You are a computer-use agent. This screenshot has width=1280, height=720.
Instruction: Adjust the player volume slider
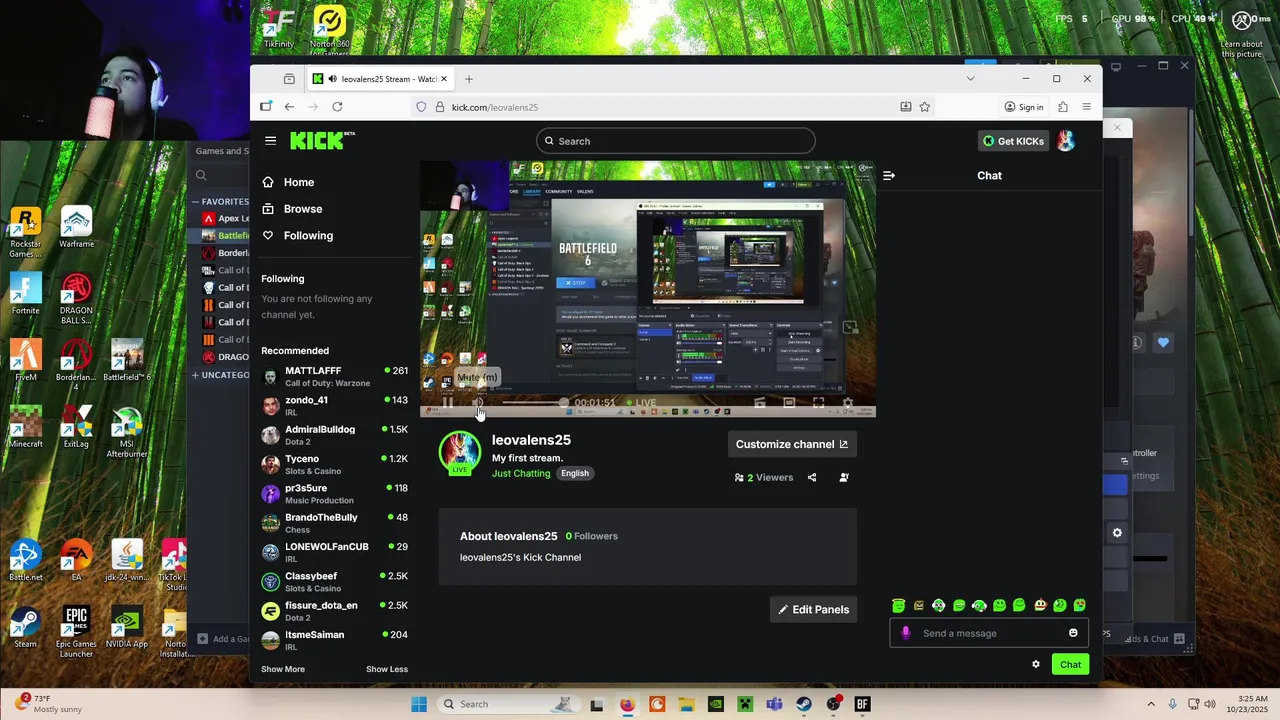click(x=535, y=403)
